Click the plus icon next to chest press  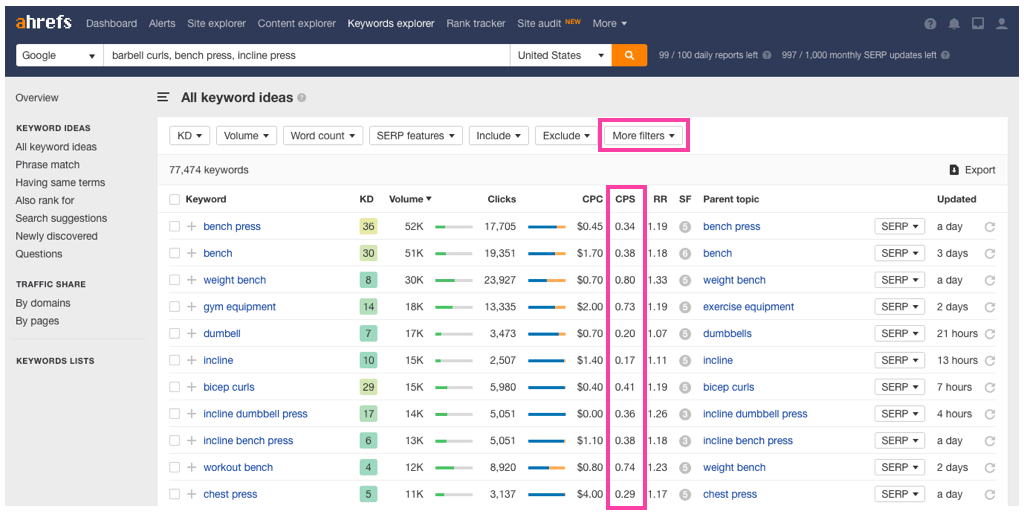pyautogui.click(x=191, y=494)
